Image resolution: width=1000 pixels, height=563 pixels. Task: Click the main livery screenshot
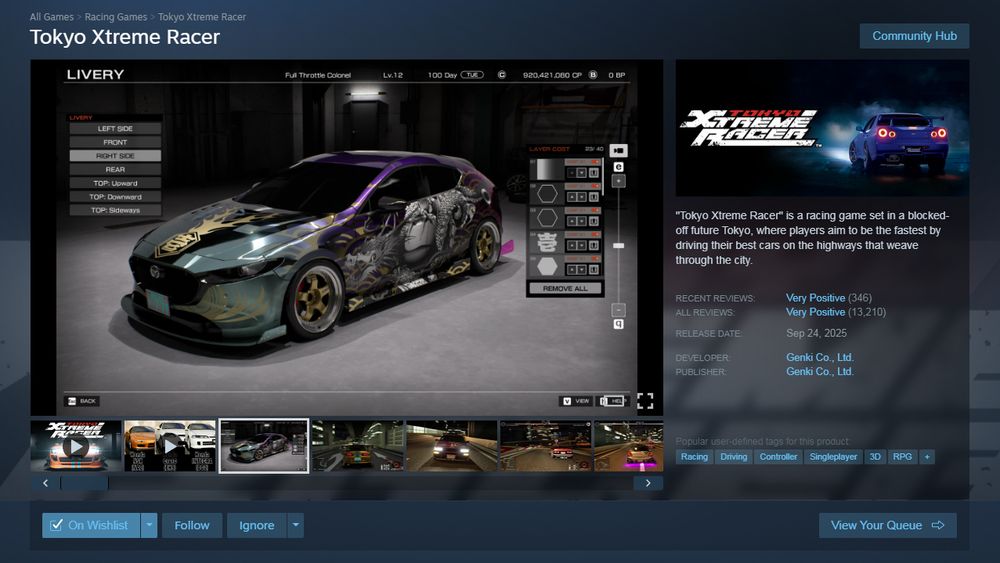click(x=346, y=237)
